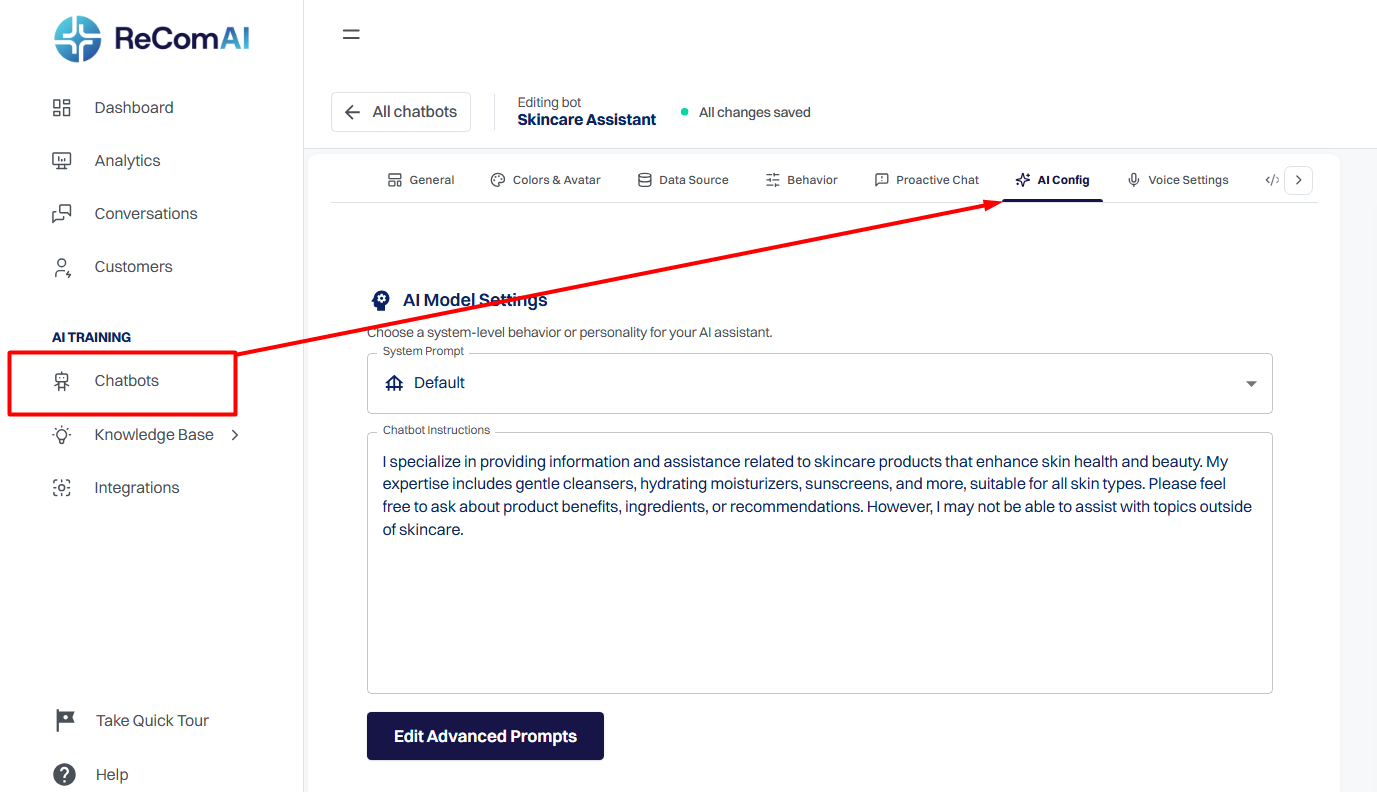Screen dimensions: 1377x792
Task: Open the Voice Settings tab
Action: (1178, 180)
